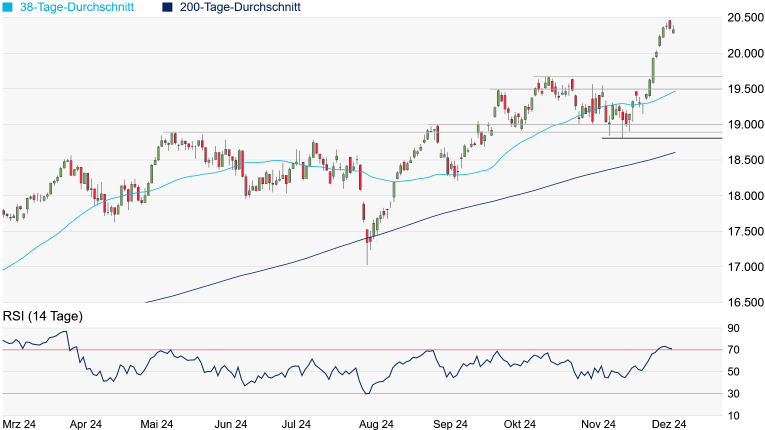Click the Mrz 24 date label

click(x=21, y=424)
